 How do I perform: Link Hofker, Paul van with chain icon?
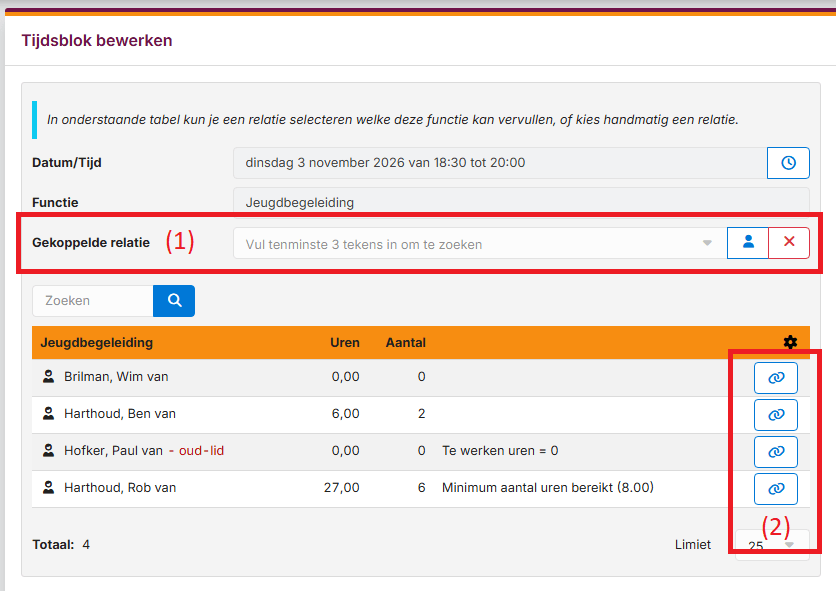pyautogui.click(x=776, y=452)
